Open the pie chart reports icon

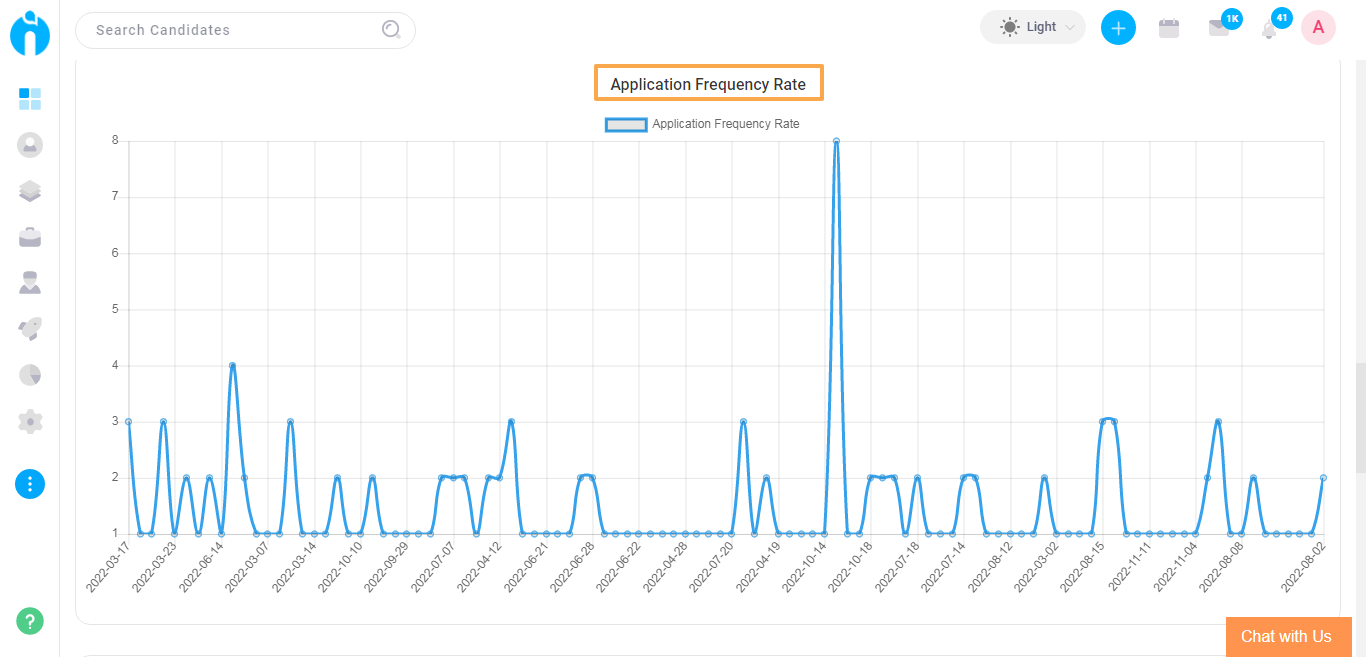[30, 374]
